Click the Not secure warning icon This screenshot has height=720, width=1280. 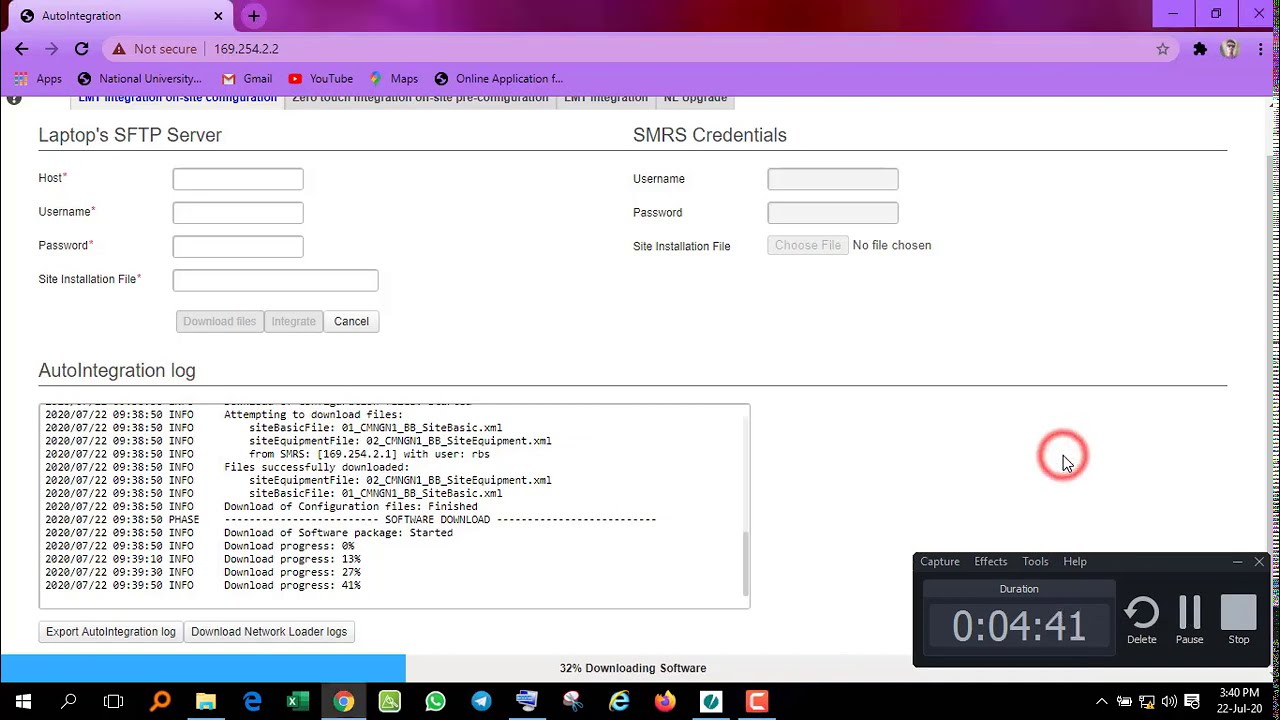click(x=119, y=49)
